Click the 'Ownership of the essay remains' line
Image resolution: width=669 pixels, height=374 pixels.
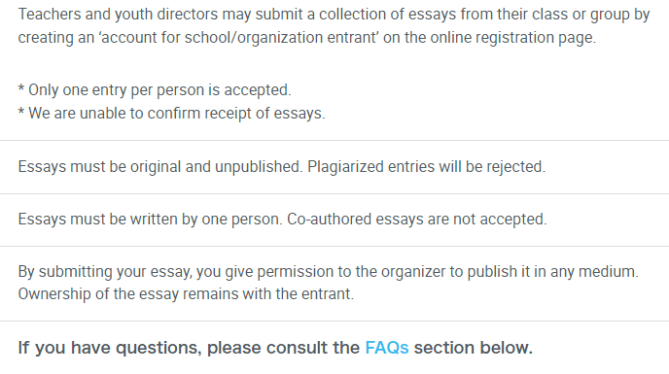(x=186, y=294)
